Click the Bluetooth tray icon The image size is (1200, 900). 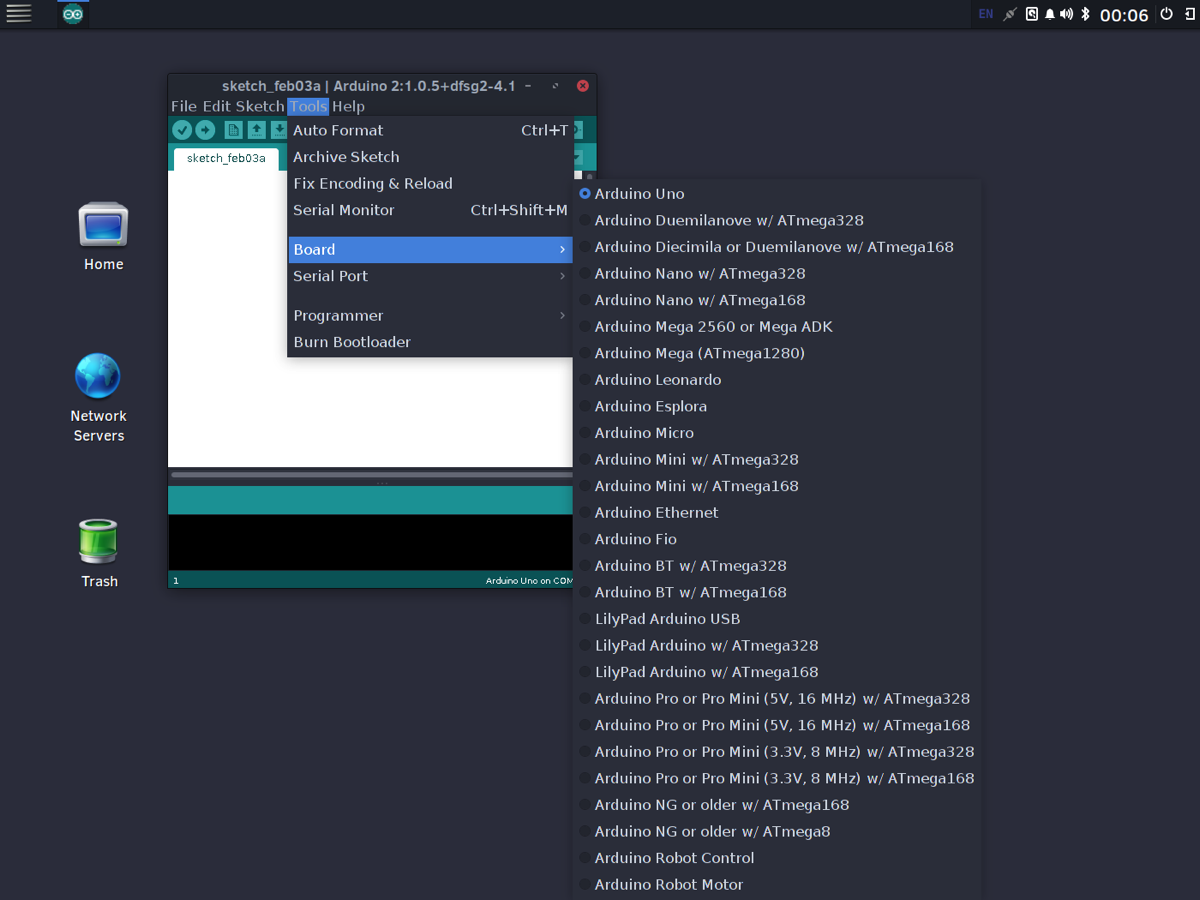tap(1085, 14)
